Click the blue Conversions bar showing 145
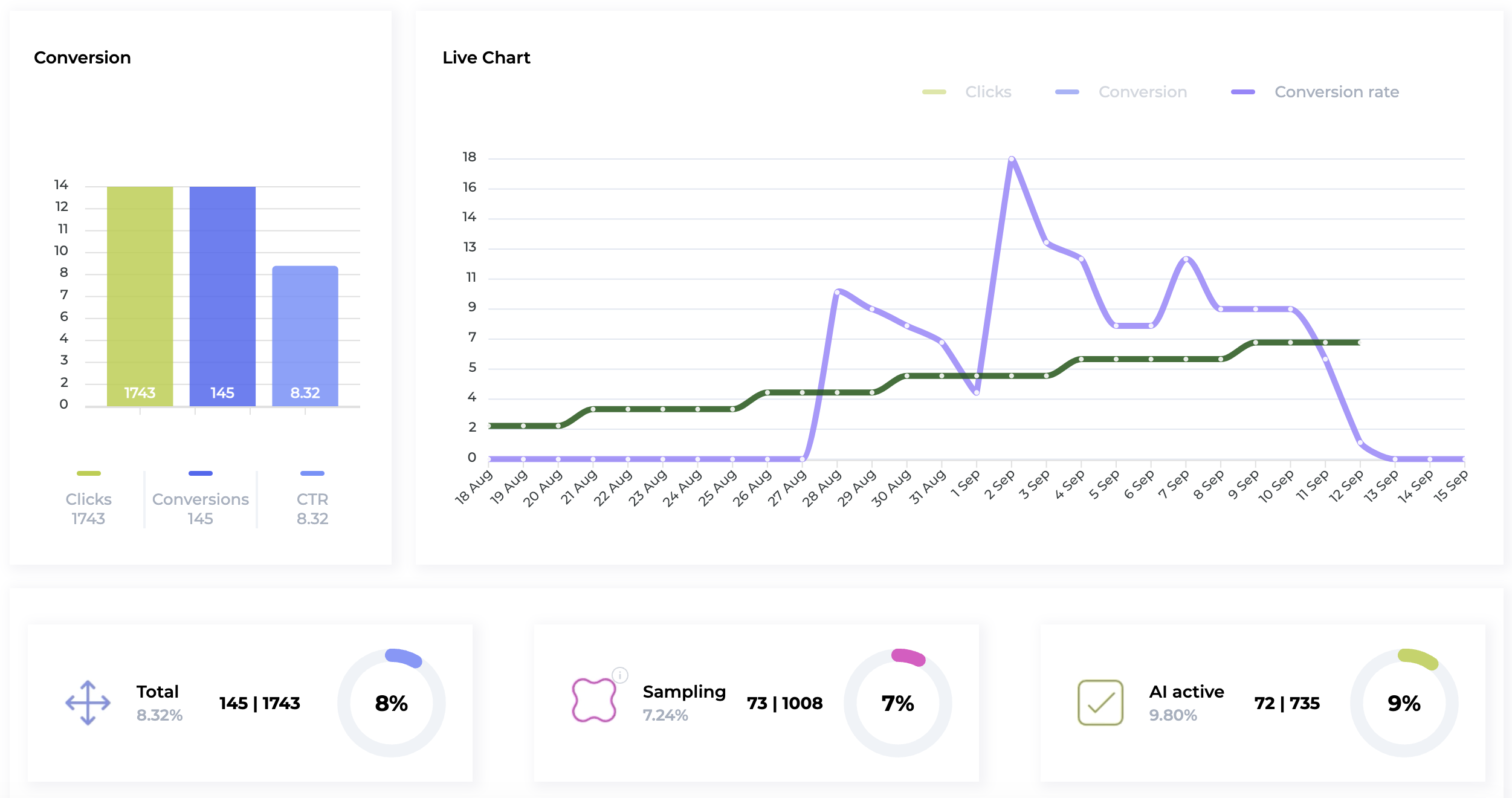This screenshot has height=798, width=1512. [x=222, y=296]
